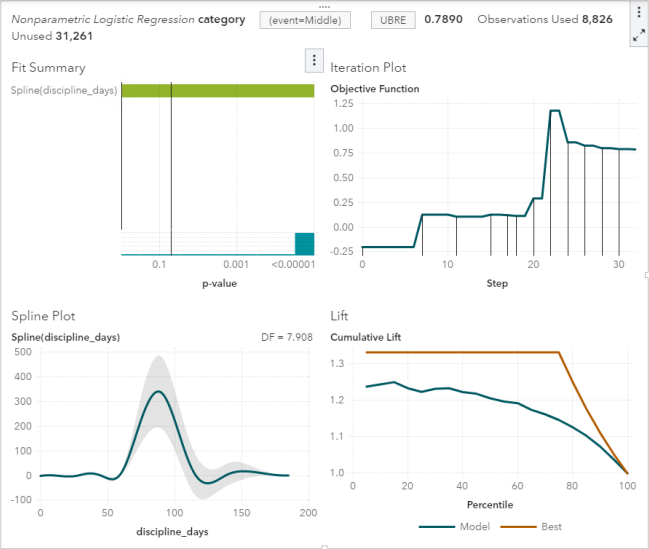Click the teal bar near <0.00001
The image size is (649, 549).
(x=304, y=243)
